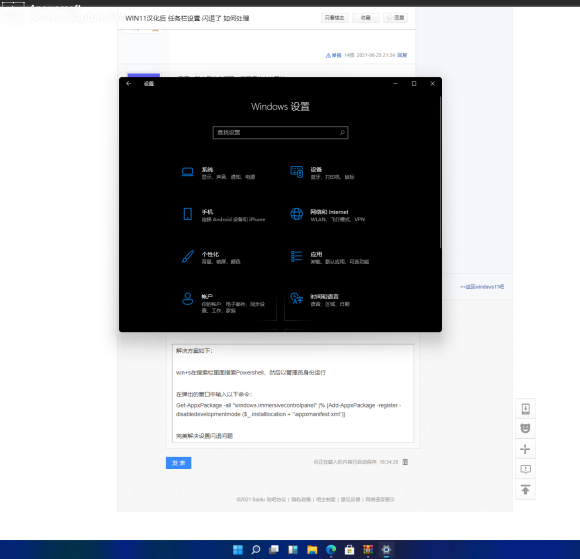Open taskbar Search
The width and height of the screenshot is (580, 559).
[256, 550]
